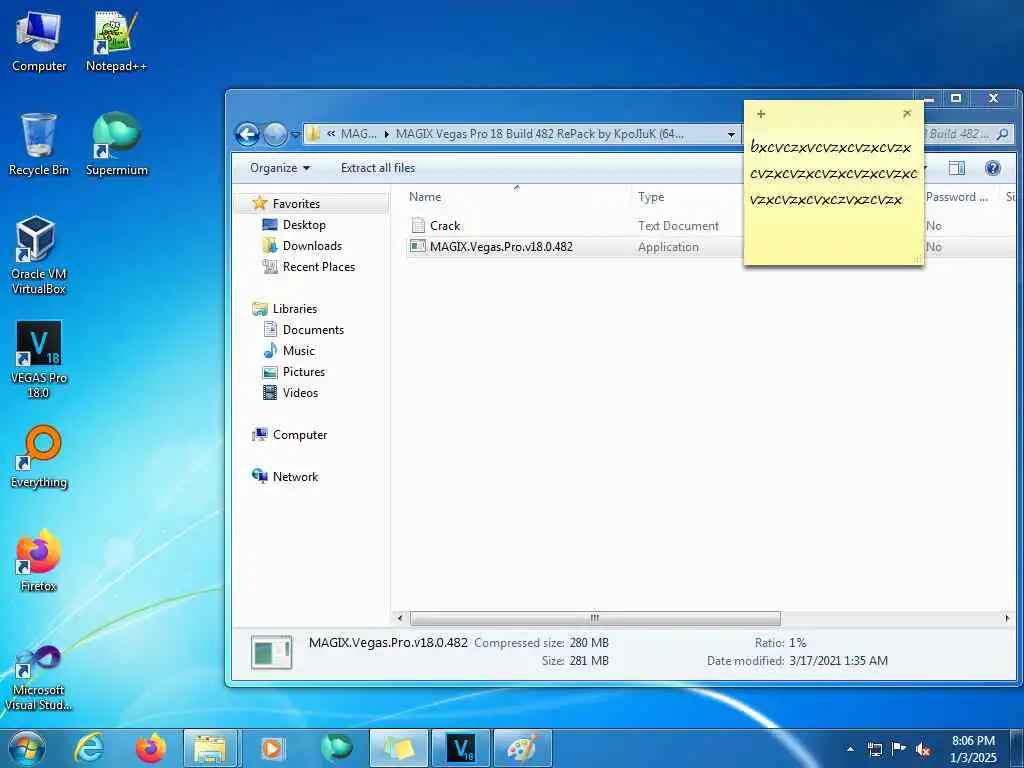Click the MAG... breadcrumb segment
1024x768 pixels.
[359, 134]
